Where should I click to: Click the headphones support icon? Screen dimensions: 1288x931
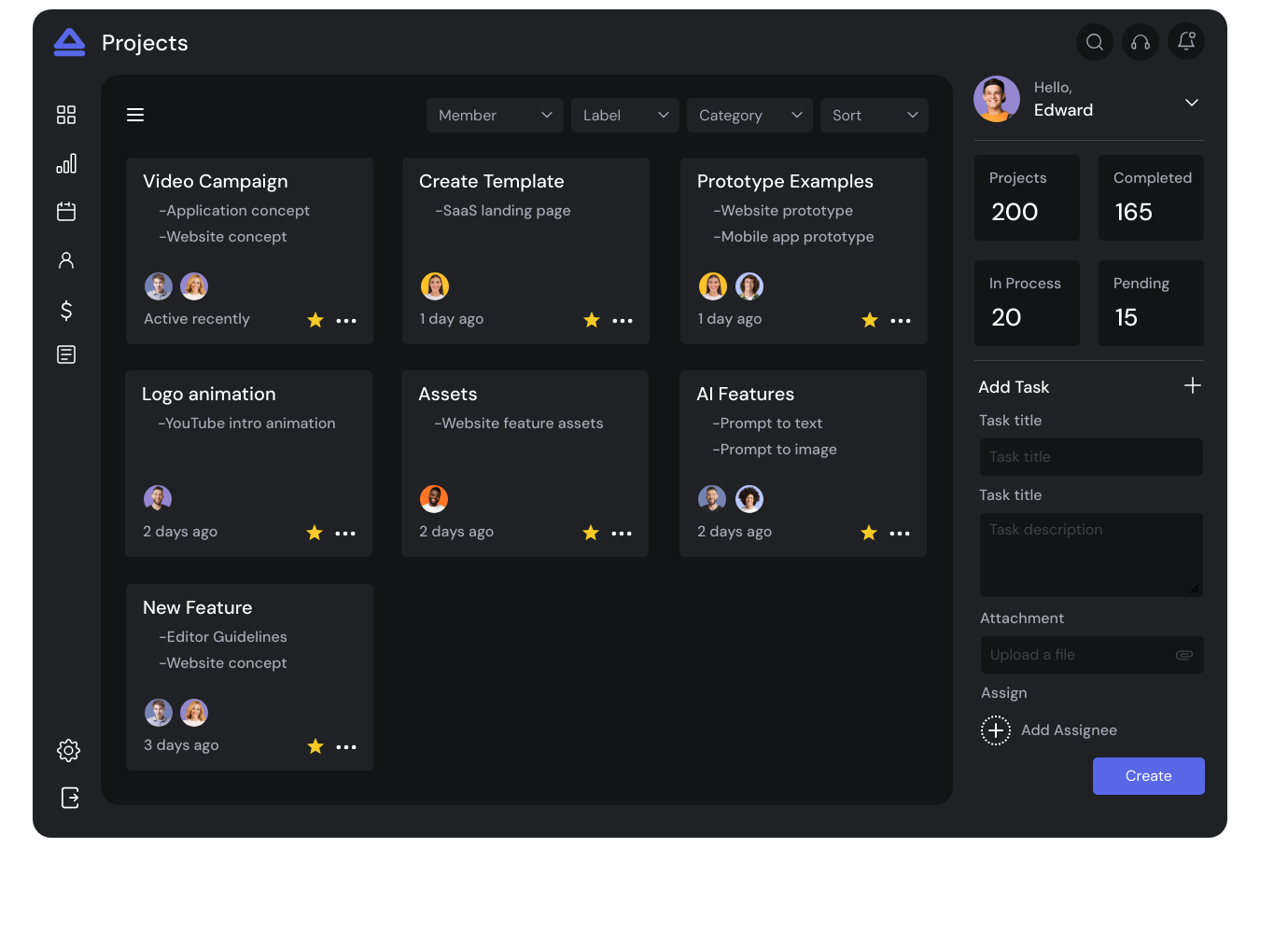tap(1141, 42)
